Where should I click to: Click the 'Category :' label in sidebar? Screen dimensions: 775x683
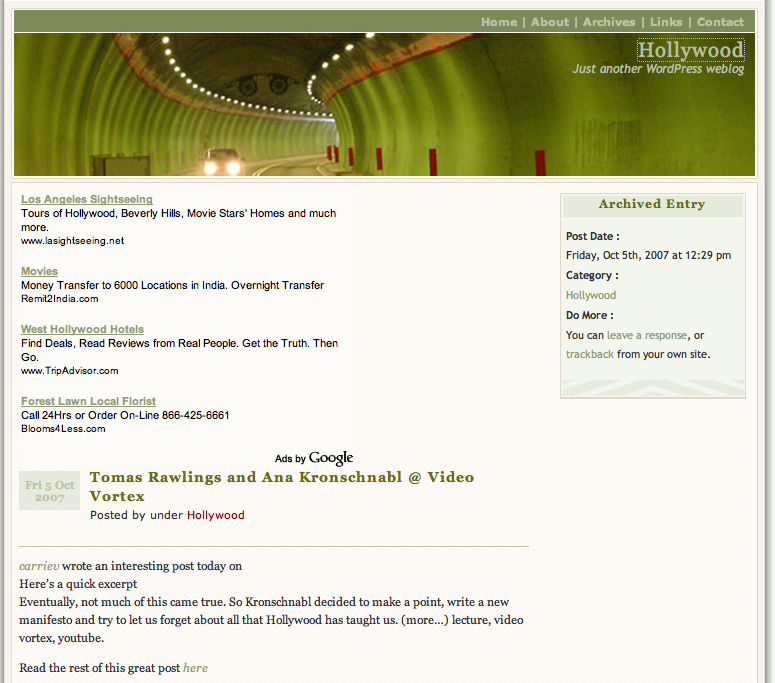(592, 275)
